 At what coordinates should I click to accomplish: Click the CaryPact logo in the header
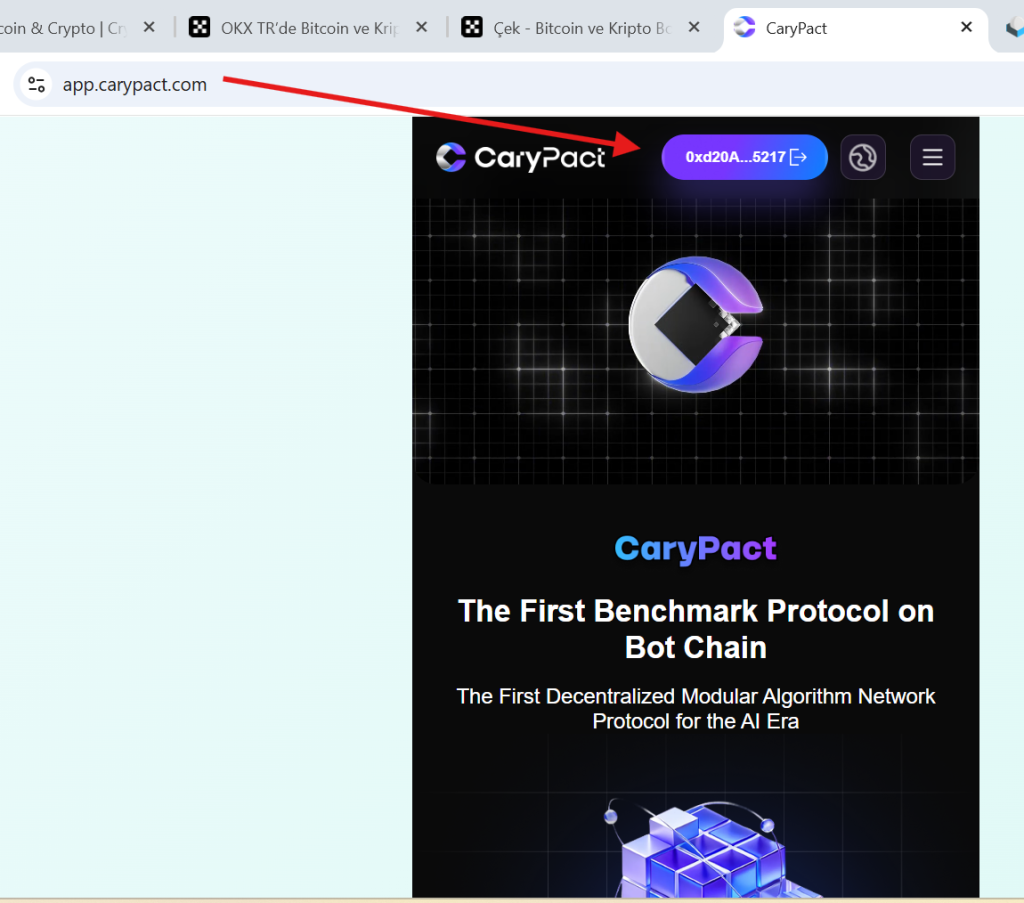click(x=520, y=157)
